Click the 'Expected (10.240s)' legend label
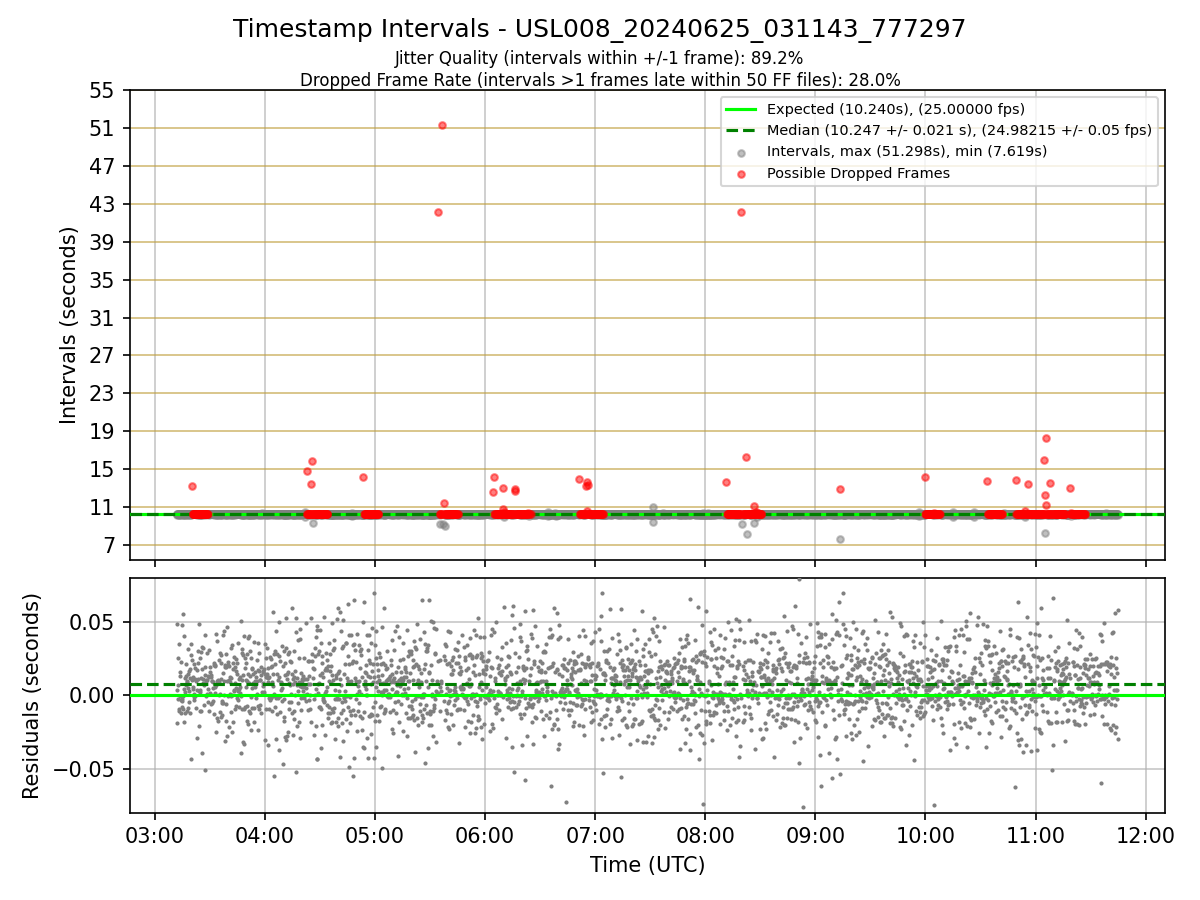The height and width of the screenshot is (900, 1200). (896, 109)
